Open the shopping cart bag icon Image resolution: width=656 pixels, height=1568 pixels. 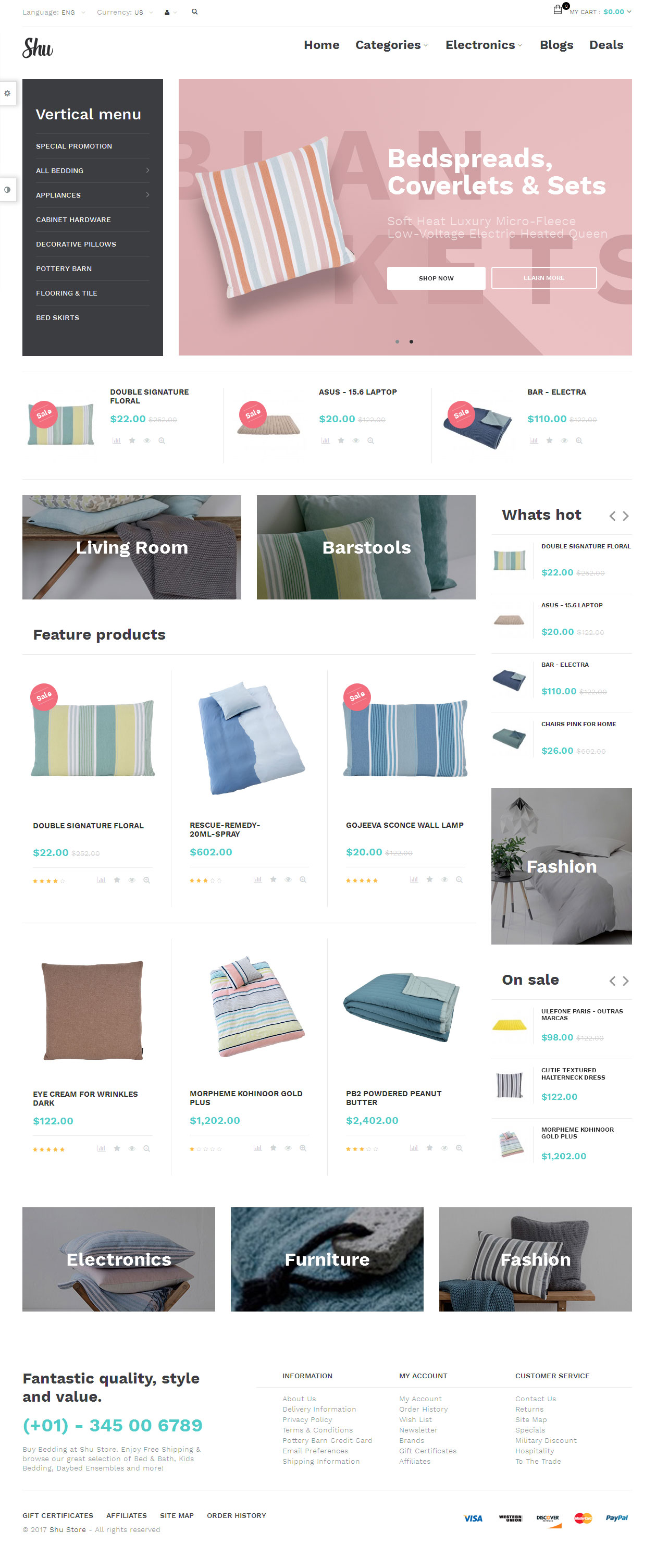point(558,10)
